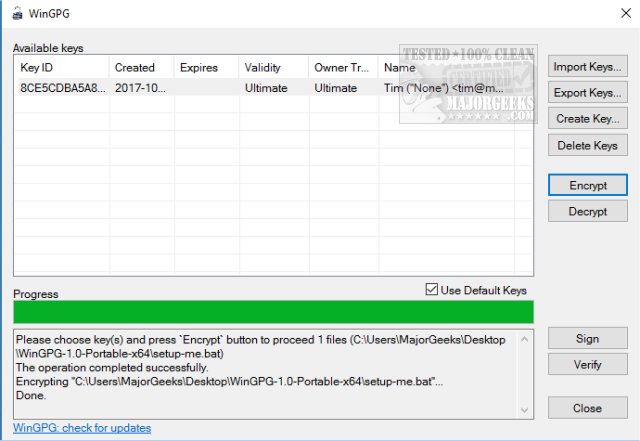Click the 2017-10... created date cell
The height and width of the screenshot is (441, 640).
[140, 88]
